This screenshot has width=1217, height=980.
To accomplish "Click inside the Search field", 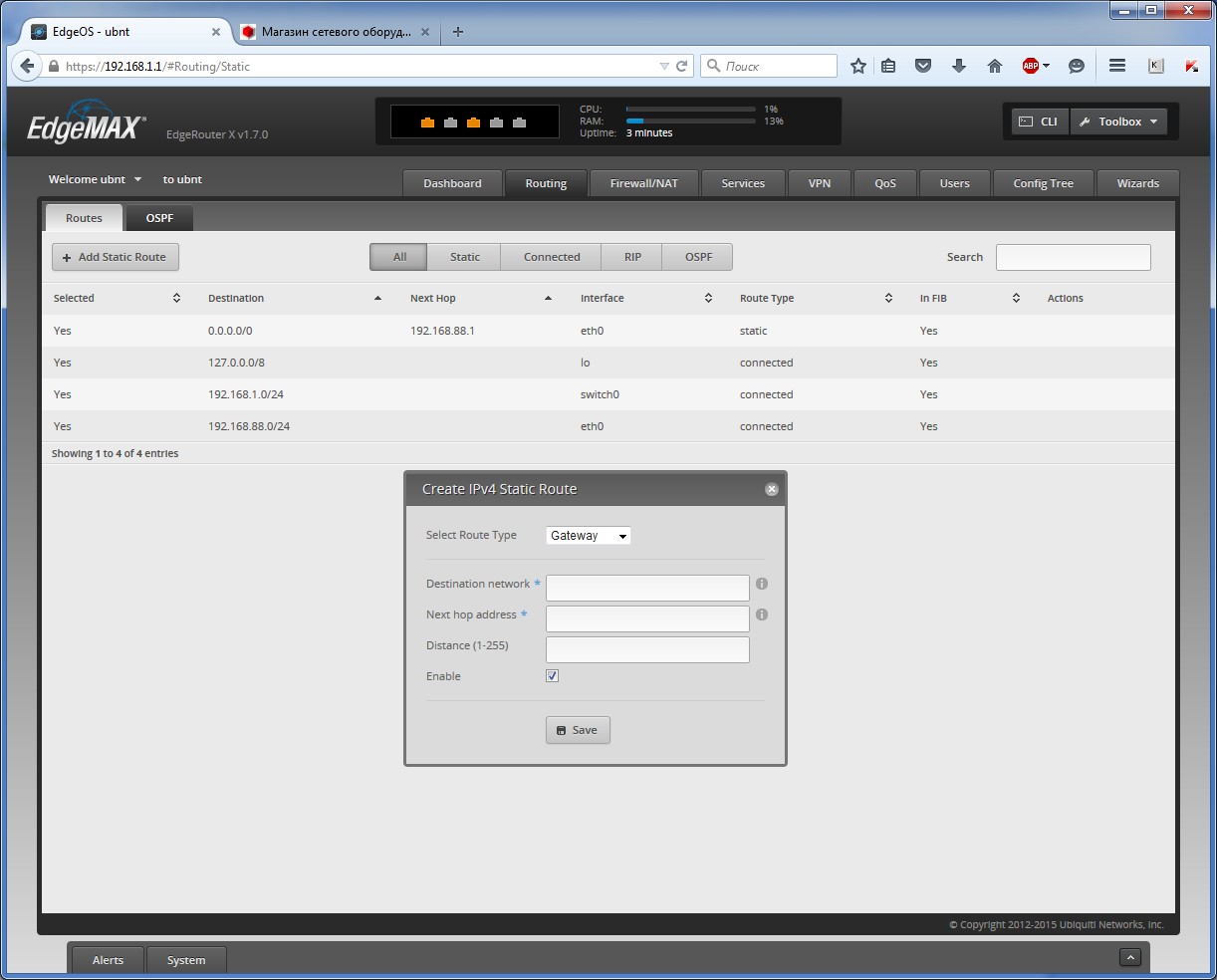I will 1073,256.
